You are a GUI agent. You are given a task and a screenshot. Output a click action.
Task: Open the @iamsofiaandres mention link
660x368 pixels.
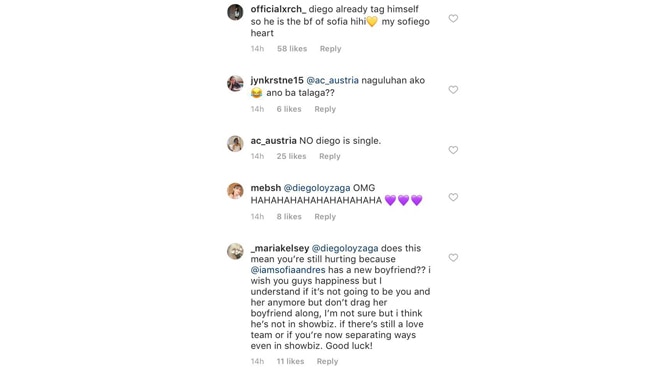click(288, 270)
